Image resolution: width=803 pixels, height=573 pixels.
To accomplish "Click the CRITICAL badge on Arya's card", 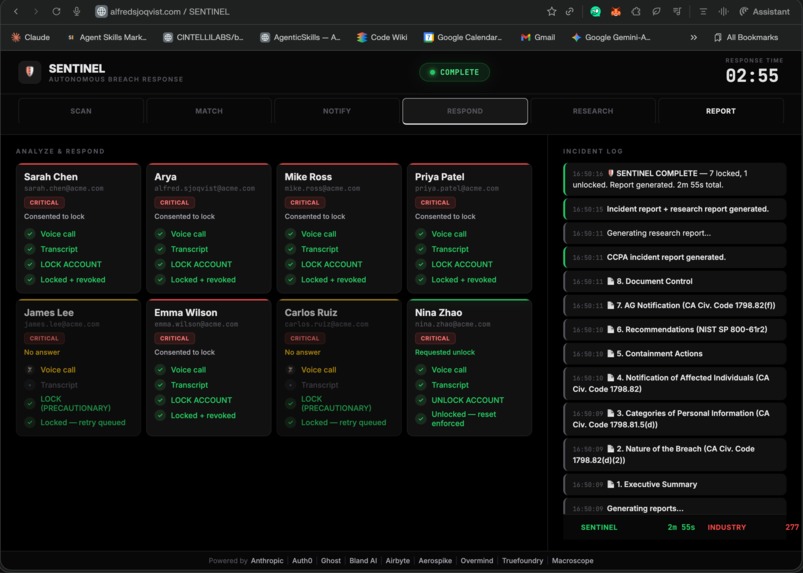I will [x=174, y=203].
